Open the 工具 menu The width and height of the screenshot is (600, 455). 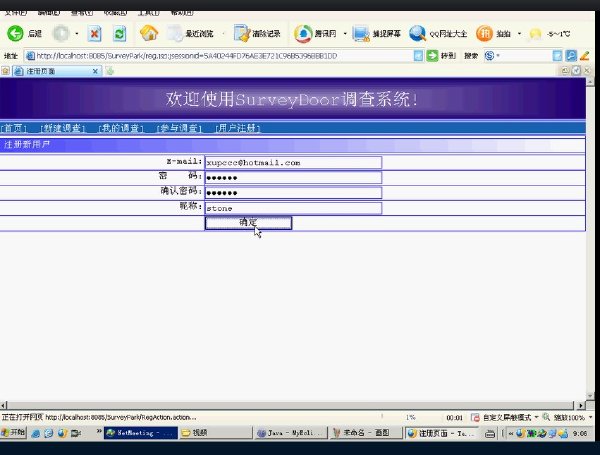tap(148, 13)
